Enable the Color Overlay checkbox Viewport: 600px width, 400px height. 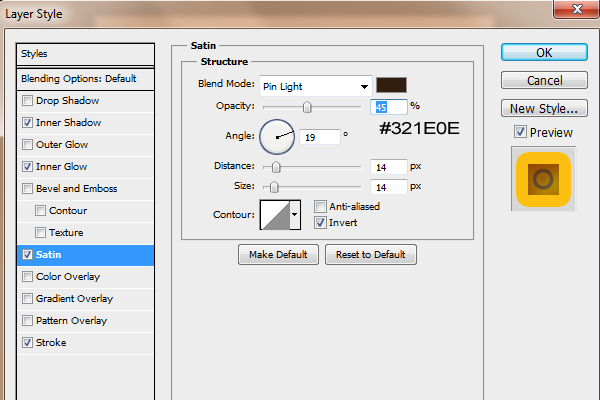pyautogui.click(x=27, y=276)
